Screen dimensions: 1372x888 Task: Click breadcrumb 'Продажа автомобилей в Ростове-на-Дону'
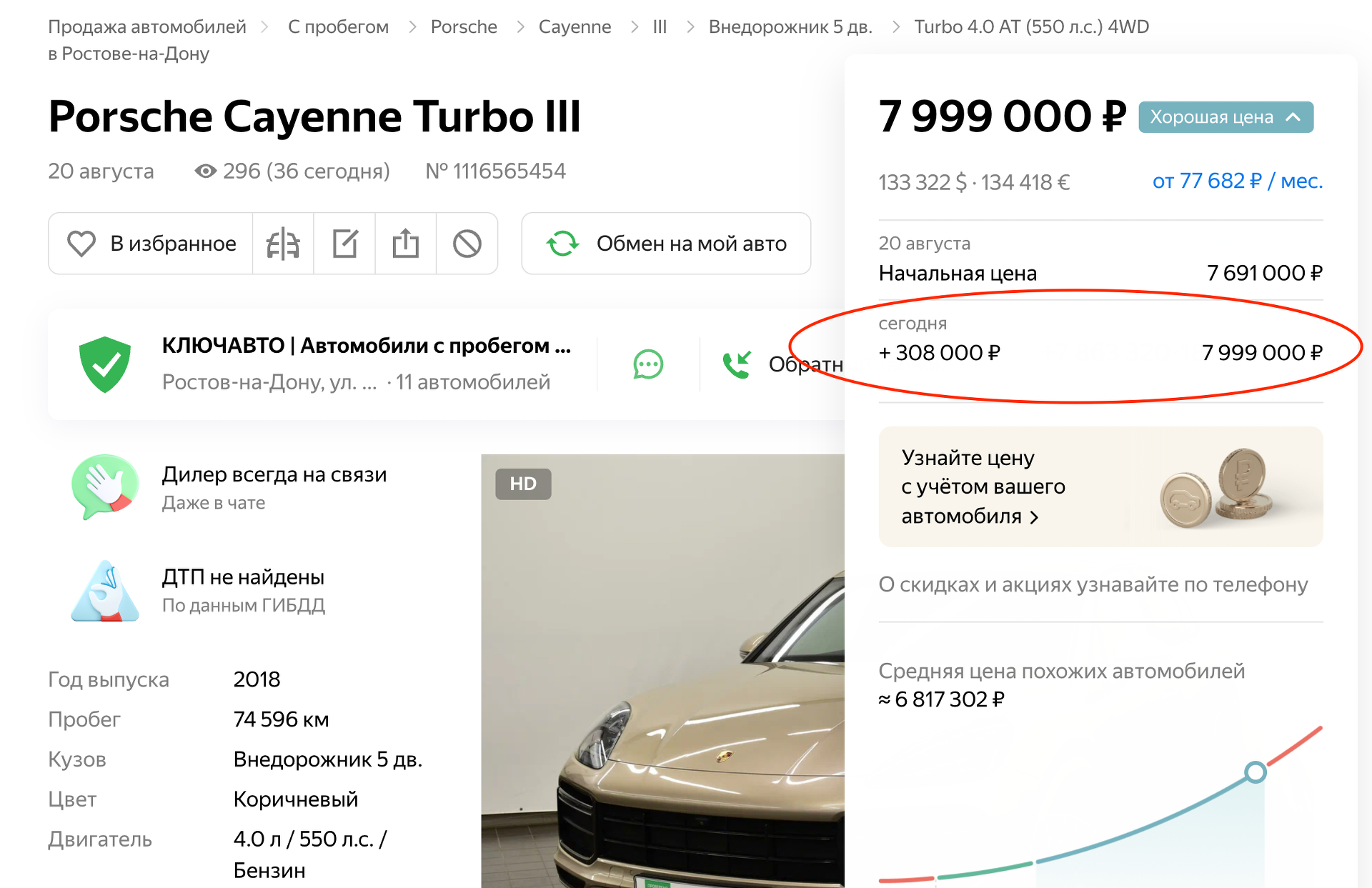147,40
